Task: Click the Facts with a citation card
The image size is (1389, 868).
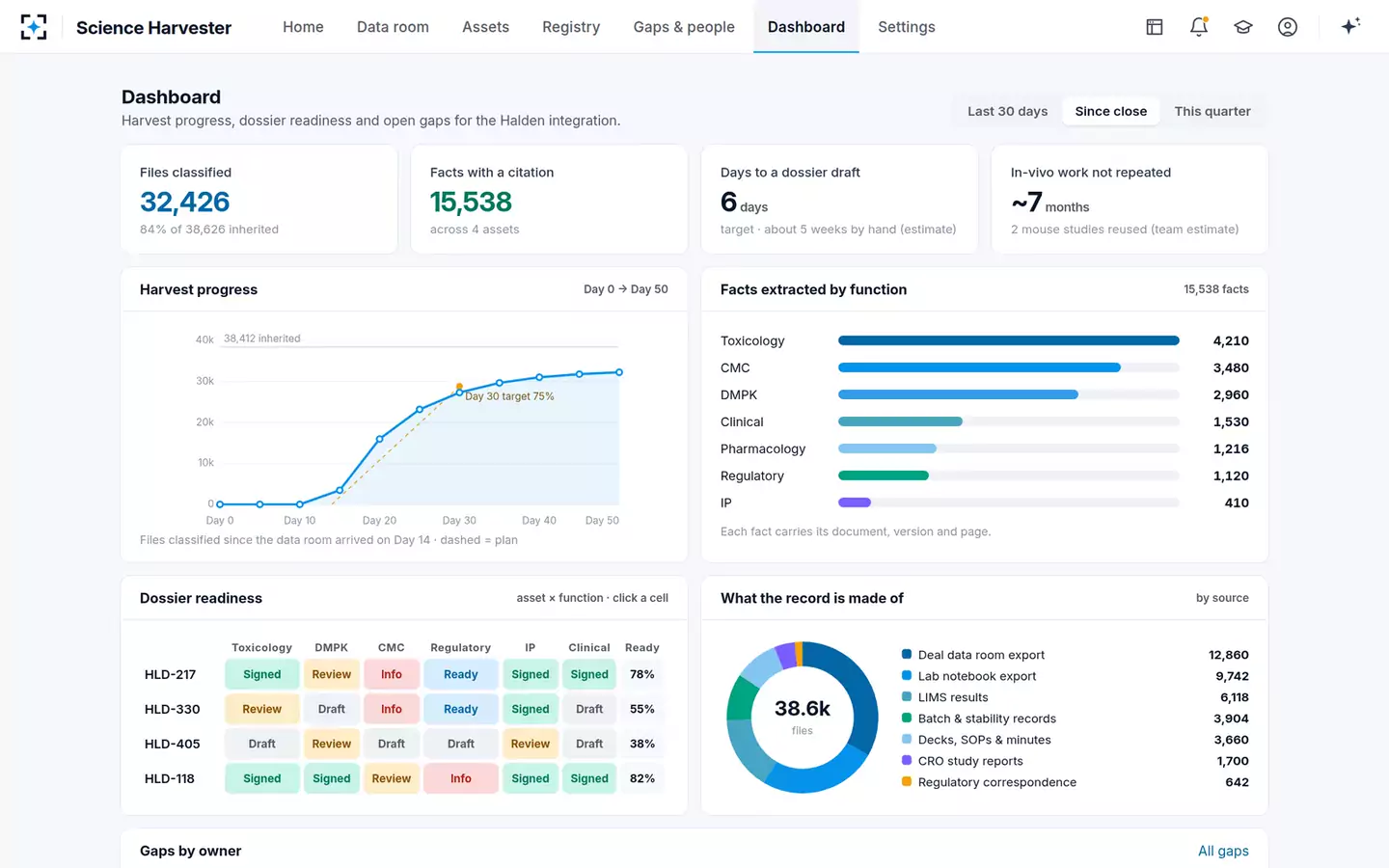Action: [550, 200]
